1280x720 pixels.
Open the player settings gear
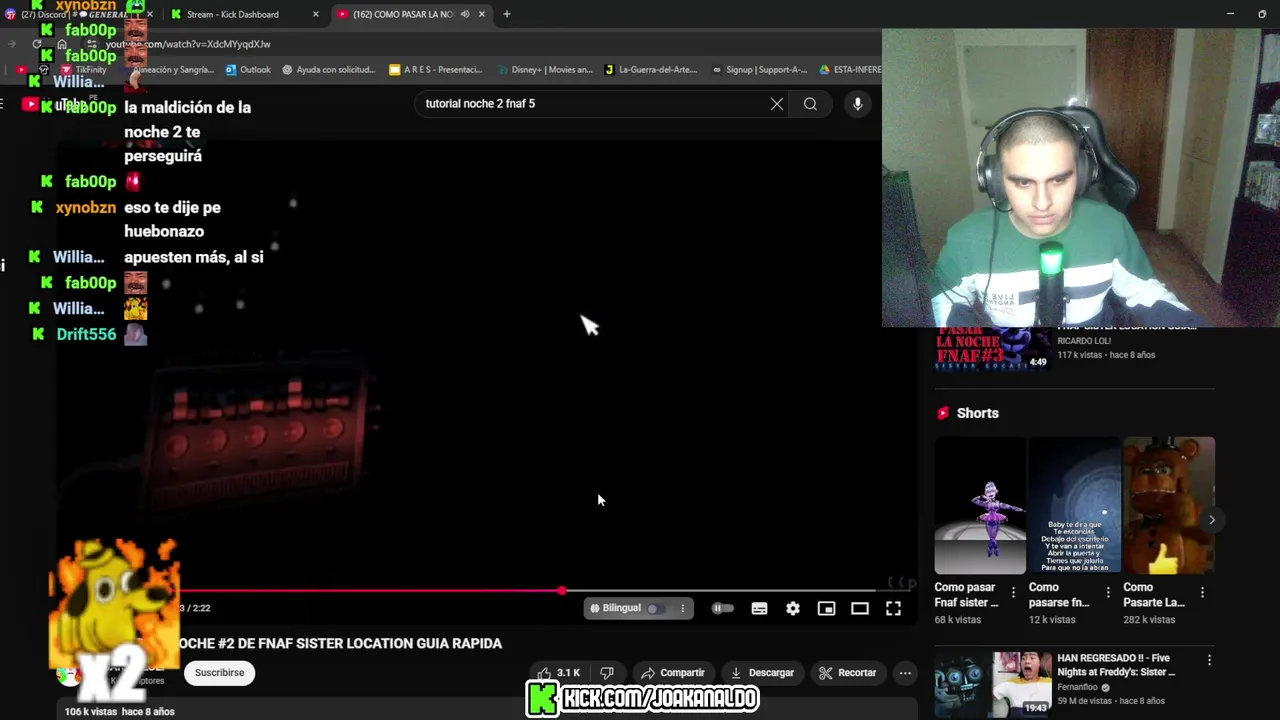(793, 608)
